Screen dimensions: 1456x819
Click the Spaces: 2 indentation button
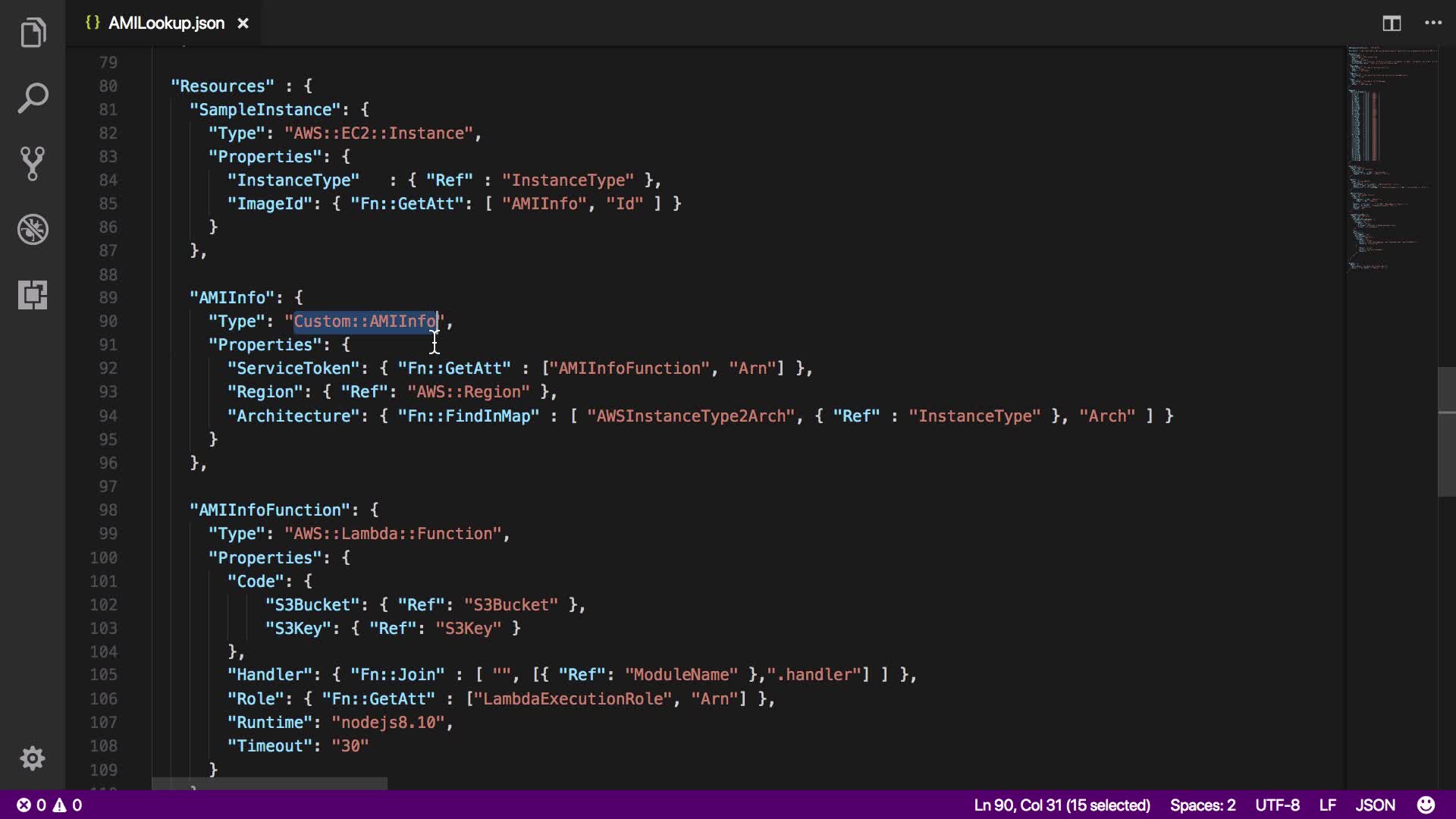pyautogui.click(x=1202, y=805)
